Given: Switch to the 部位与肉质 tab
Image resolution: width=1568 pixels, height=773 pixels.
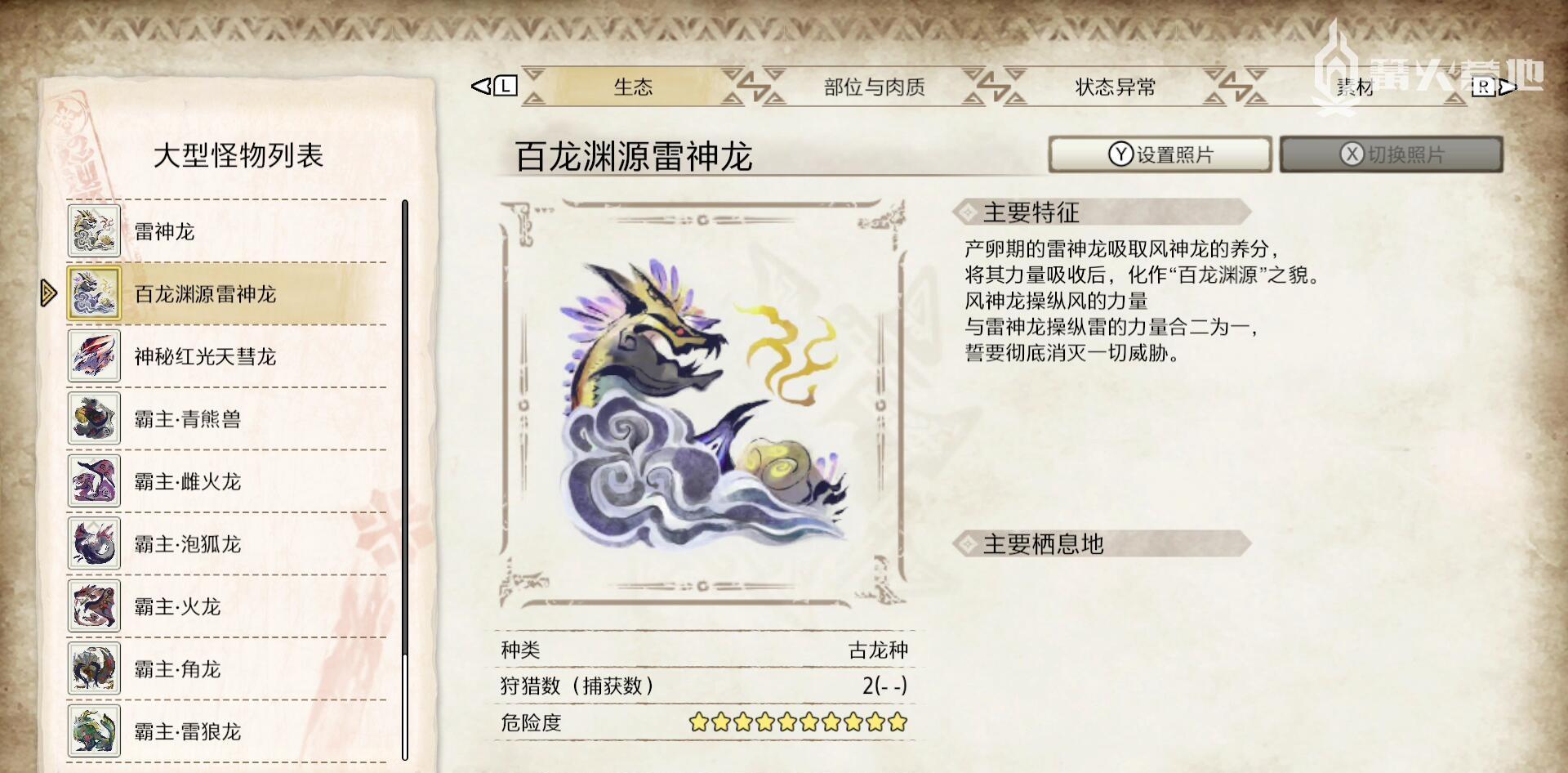Looking at the screenshot, I should tap(874, 87).
